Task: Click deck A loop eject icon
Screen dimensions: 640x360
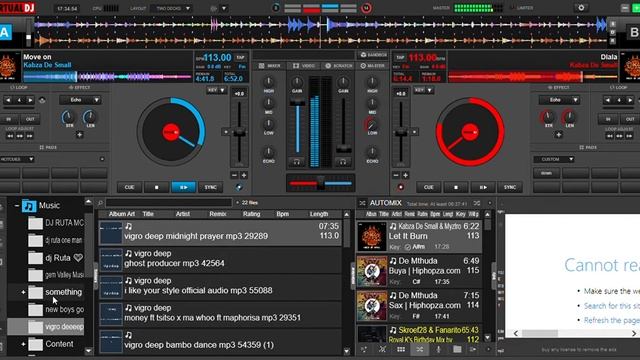Action: 42,100
